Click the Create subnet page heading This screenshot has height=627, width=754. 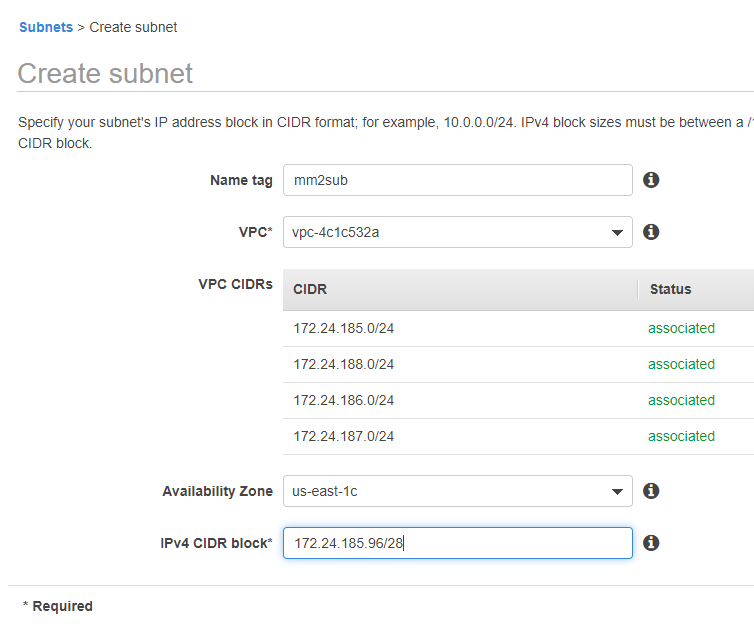coord(105,73)
